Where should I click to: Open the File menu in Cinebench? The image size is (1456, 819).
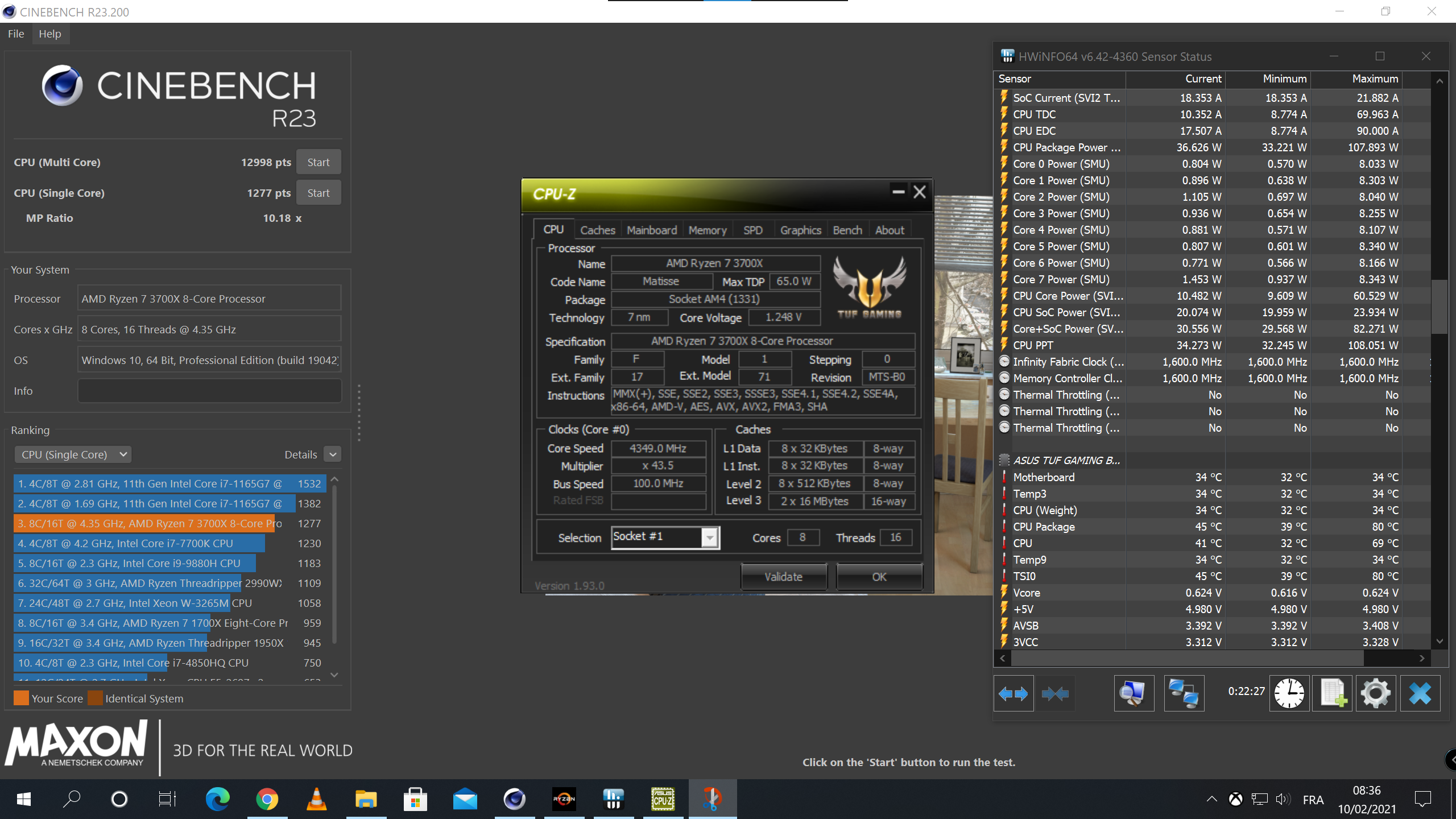click(x=16, y=34)
